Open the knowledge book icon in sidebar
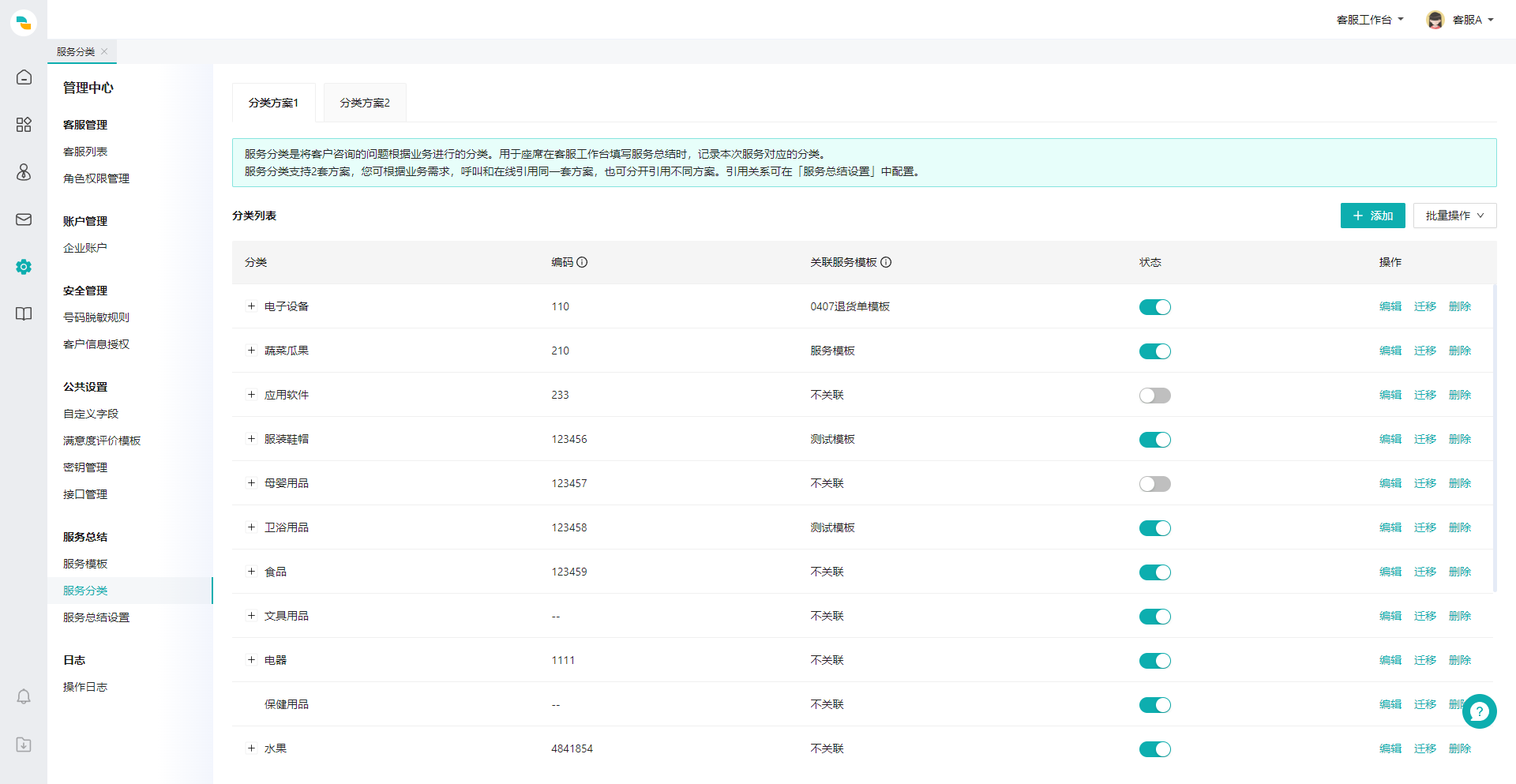The width and height of the screenshot is (1516, 784). 24,314
